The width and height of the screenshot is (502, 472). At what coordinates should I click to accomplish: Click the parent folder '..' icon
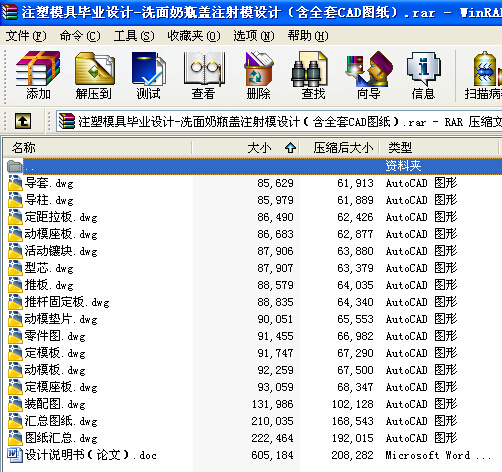tap(15, 166)
